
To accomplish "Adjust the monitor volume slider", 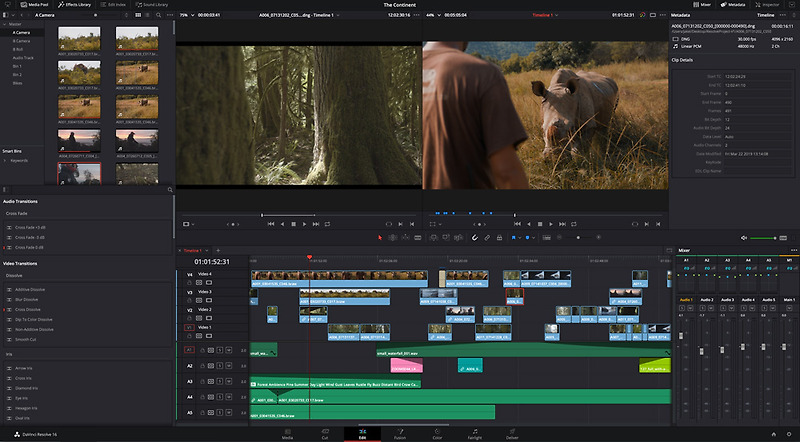I will coord(765,238).
